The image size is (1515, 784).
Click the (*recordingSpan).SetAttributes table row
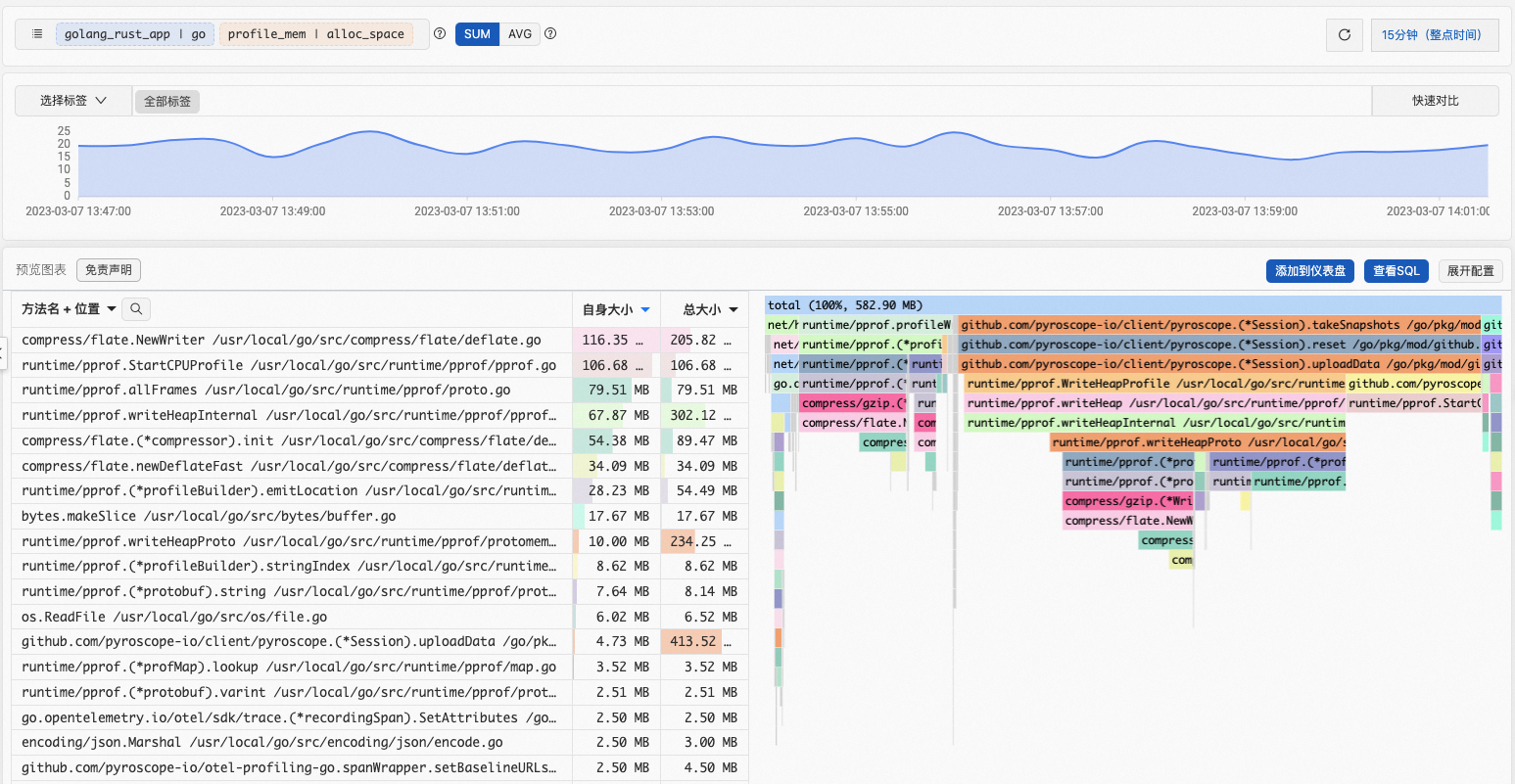click(x=380, y=718)
